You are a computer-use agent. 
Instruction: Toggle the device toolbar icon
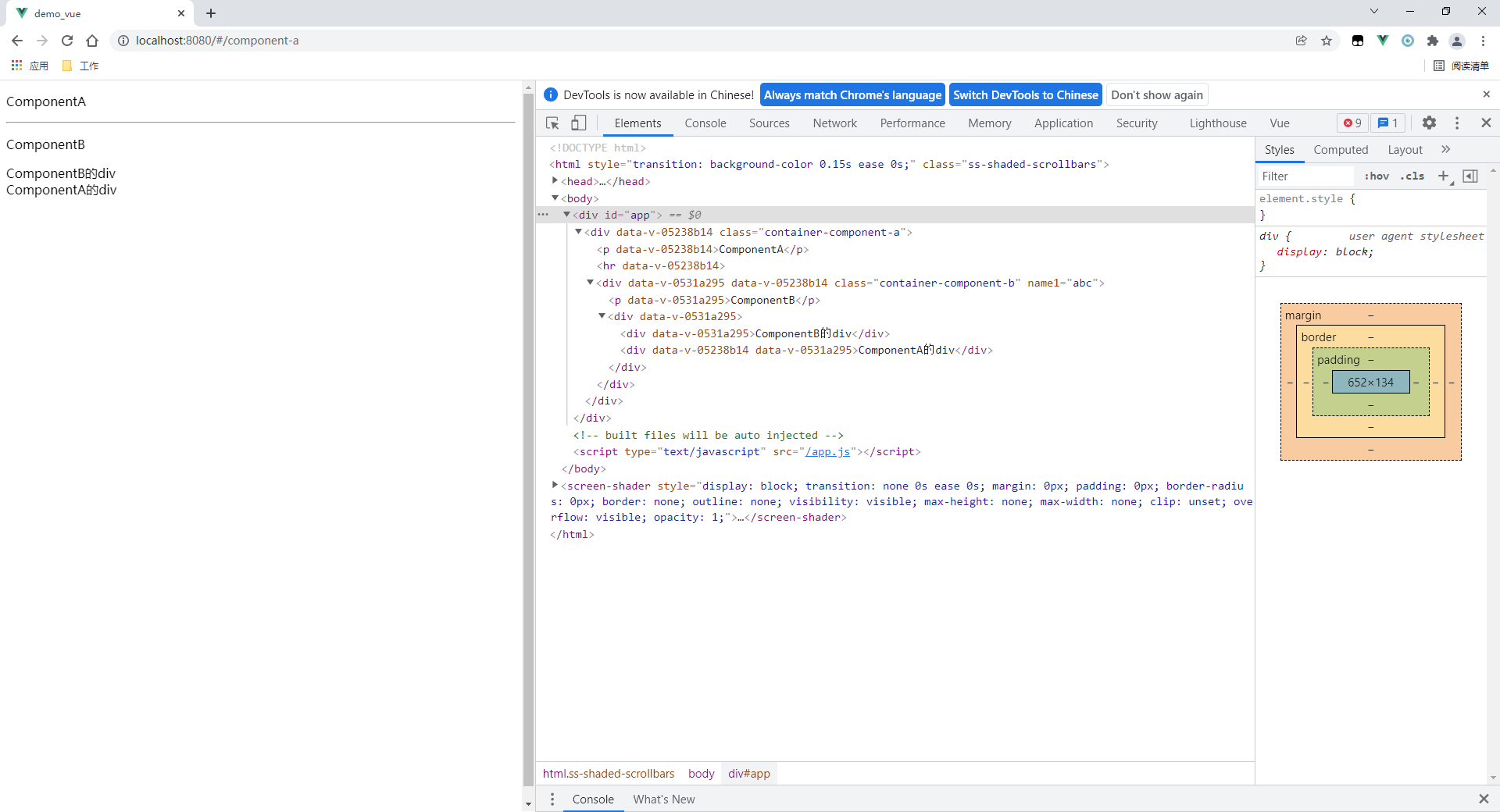579,123
